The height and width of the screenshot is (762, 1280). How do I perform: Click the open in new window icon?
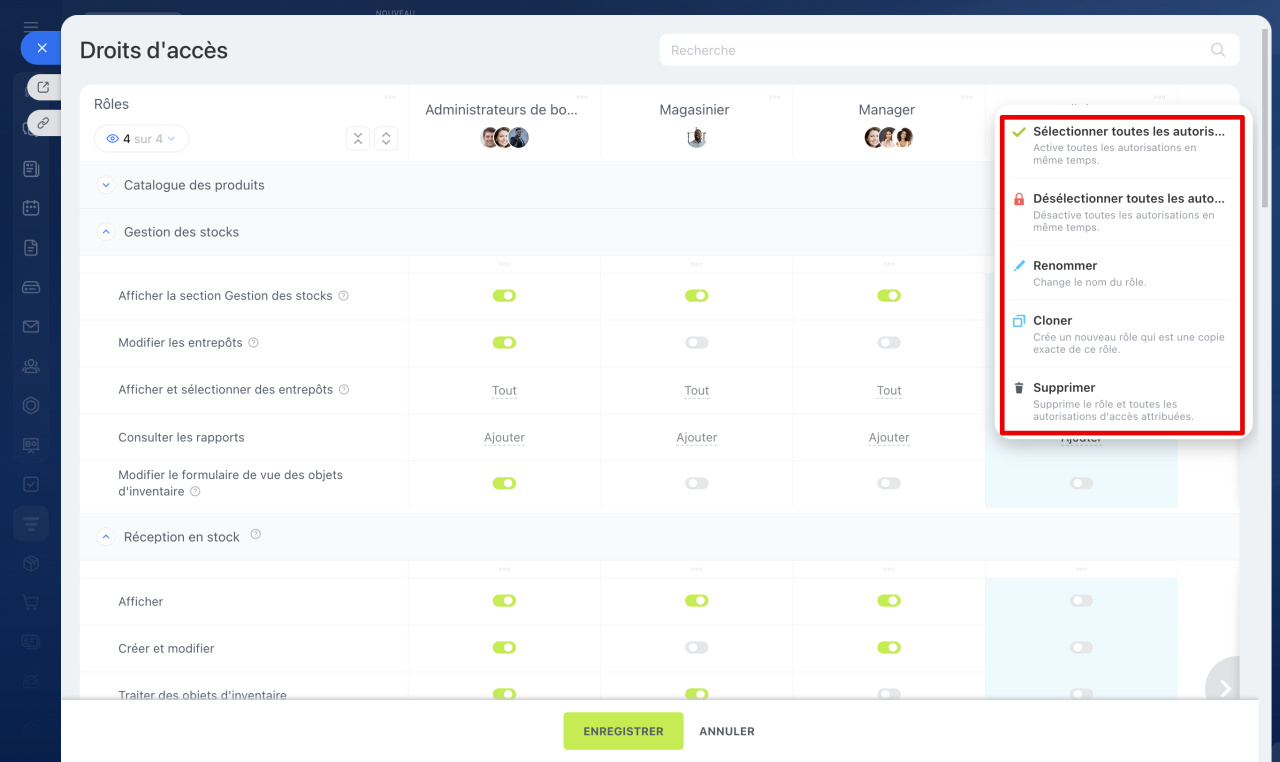point(43,88)
